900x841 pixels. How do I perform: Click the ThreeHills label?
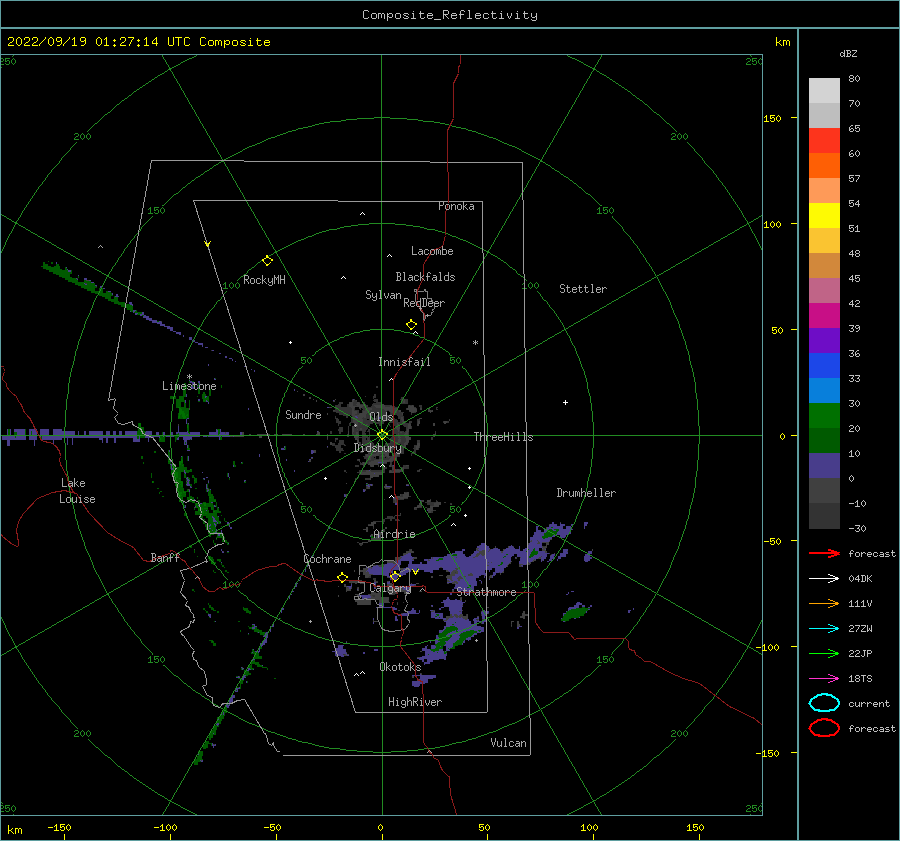pyautogui.click(x=503, y=437)
